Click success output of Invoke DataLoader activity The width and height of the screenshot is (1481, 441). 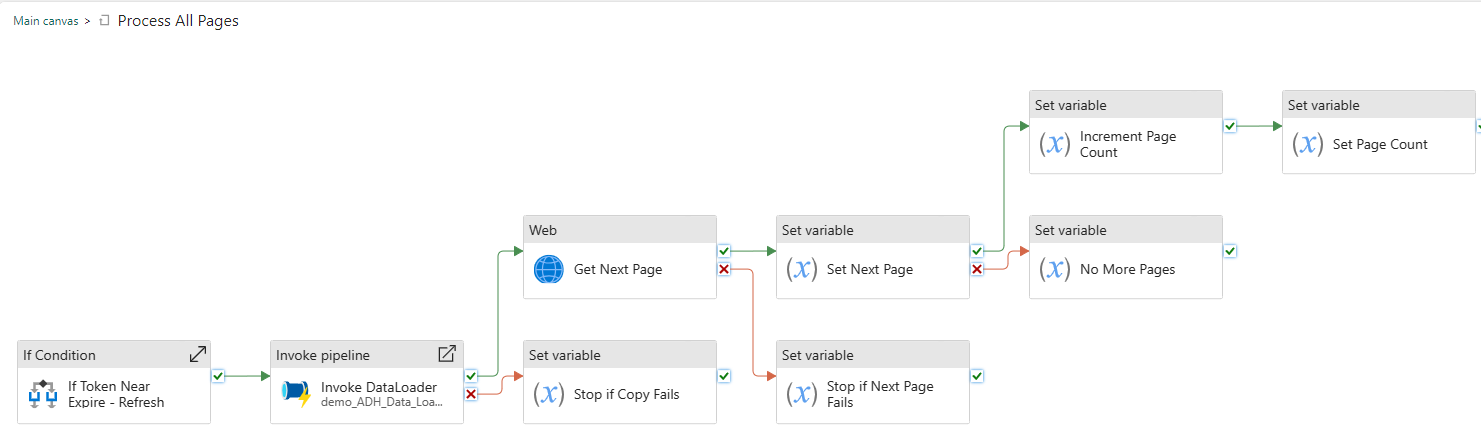coord(471,376)
